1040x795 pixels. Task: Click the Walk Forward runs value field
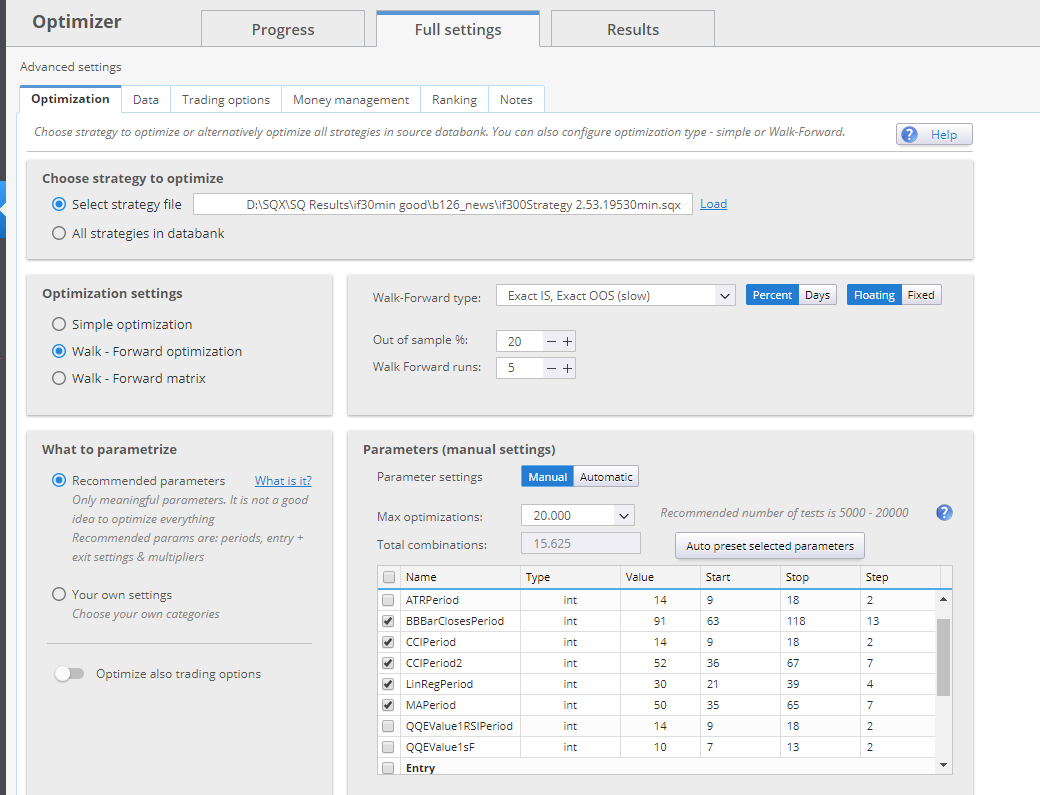520,368
